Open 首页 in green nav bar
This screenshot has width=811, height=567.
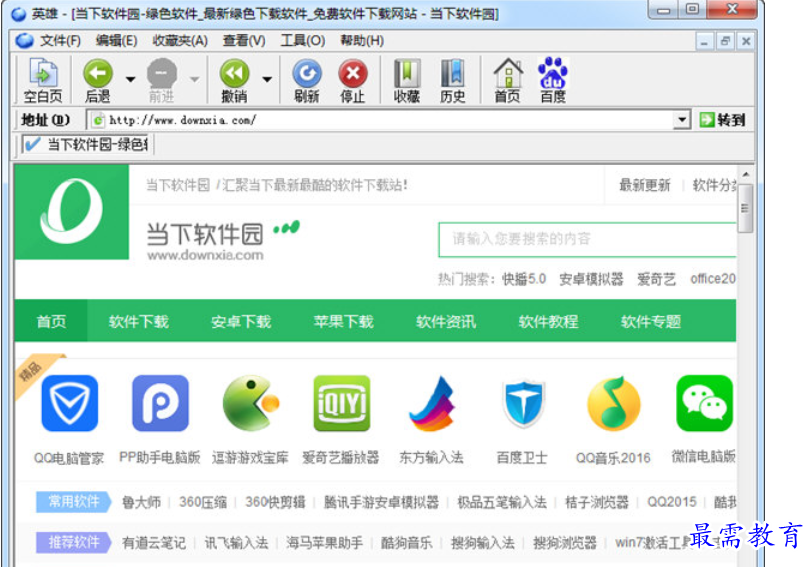click(51, 321)
